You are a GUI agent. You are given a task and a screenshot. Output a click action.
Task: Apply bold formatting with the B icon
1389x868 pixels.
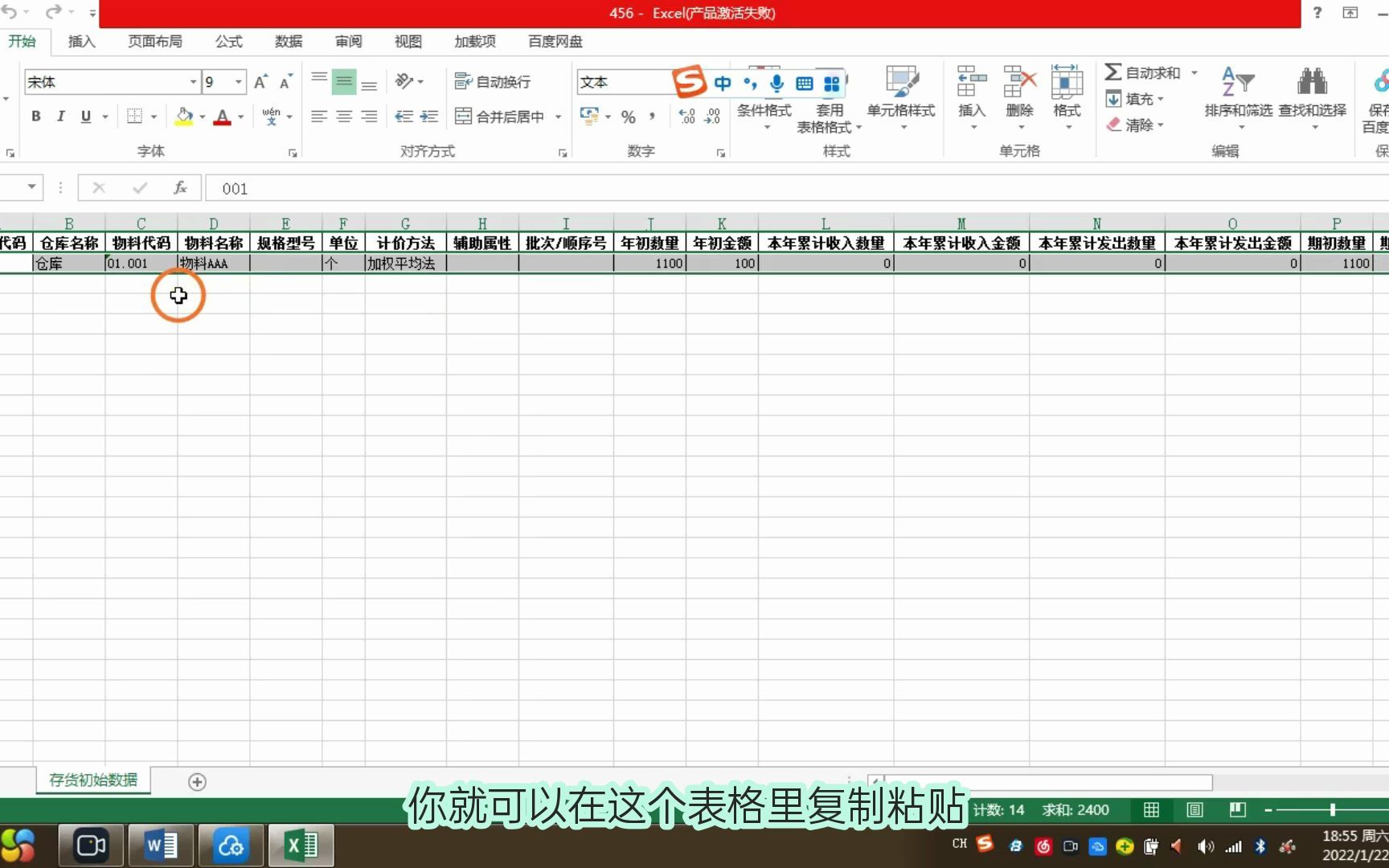(35, 117)
